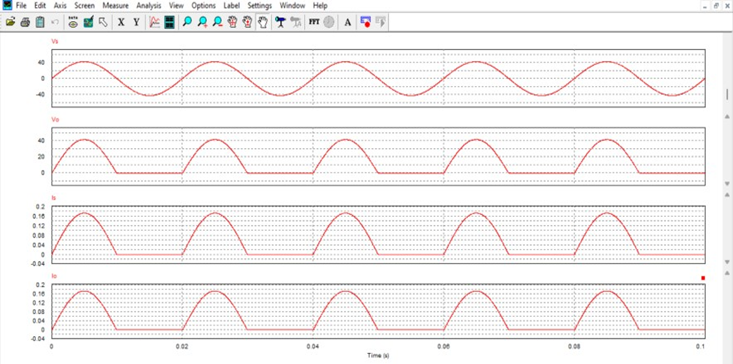Click the Zoom In magnifier with plus

click(202, 21)
